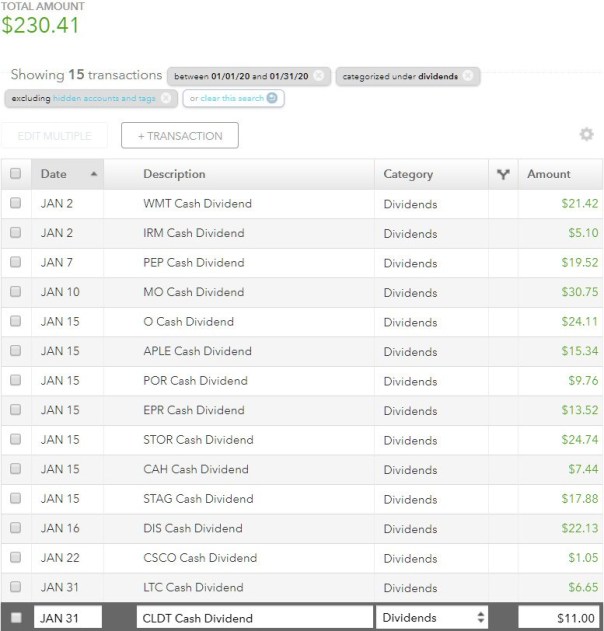Open the Dividends category dropdown in edited row
The width and height of the screenshot is (604, 631).
click(x=432, y=618)
